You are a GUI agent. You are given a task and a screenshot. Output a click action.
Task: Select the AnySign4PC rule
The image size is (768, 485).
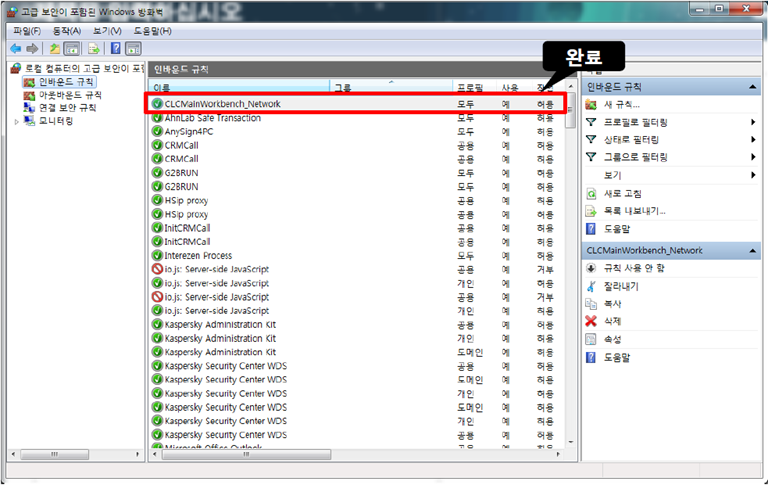[x=189, y=132]
